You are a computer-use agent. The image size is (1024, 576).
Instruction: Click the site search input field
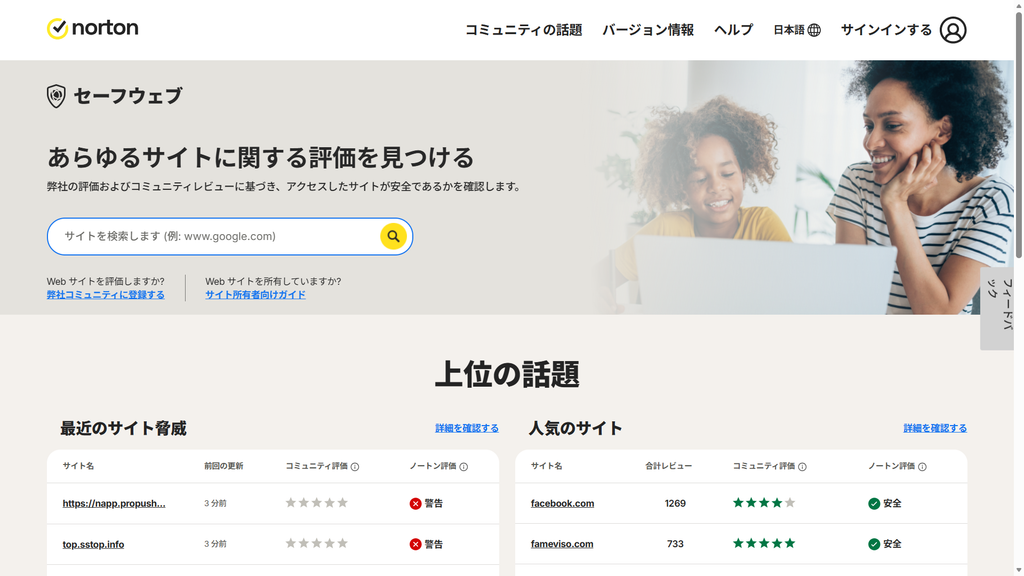click(x=221, y=236)
